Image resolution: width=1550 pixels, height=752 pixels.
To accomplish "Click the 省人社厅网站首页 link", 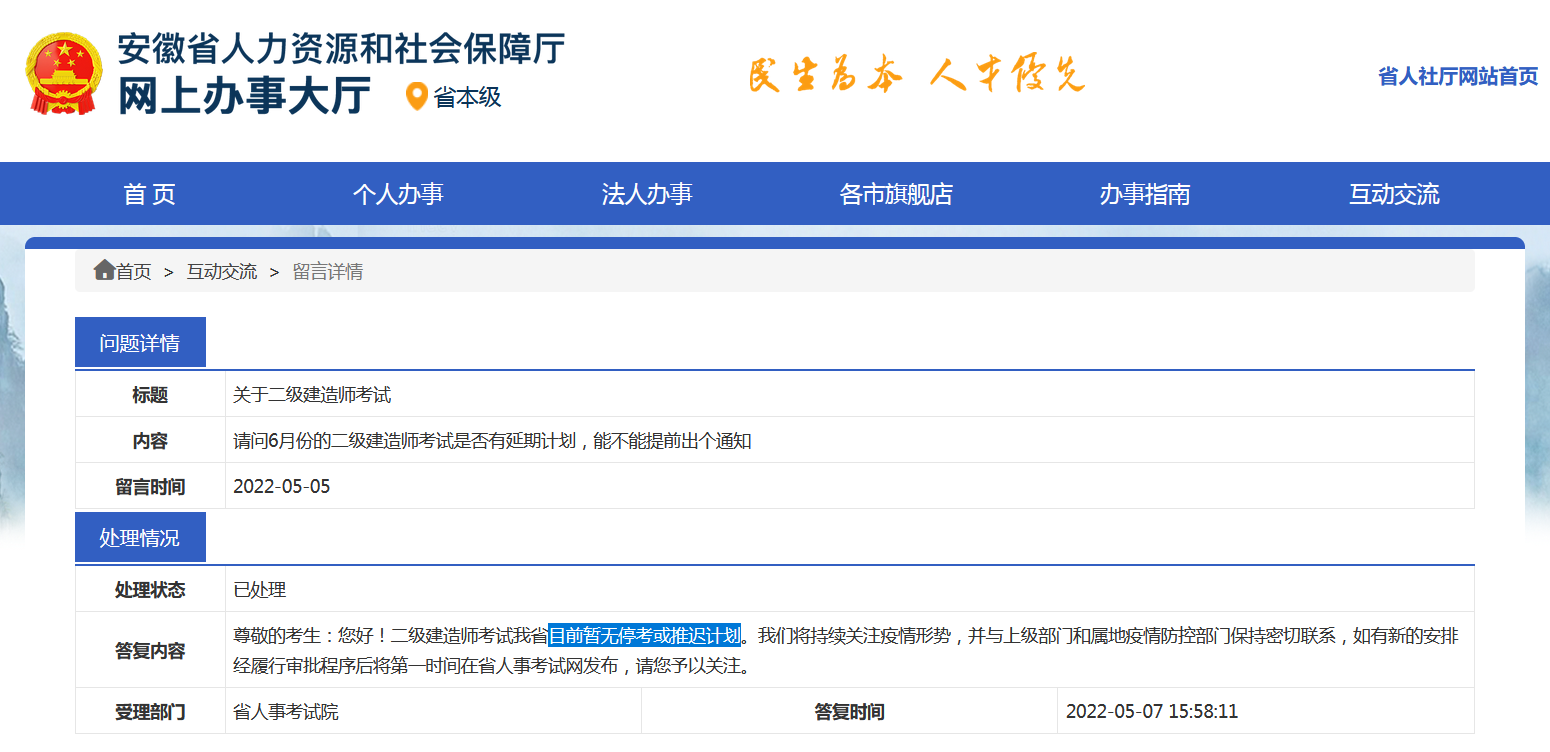I will point(1457,76).
